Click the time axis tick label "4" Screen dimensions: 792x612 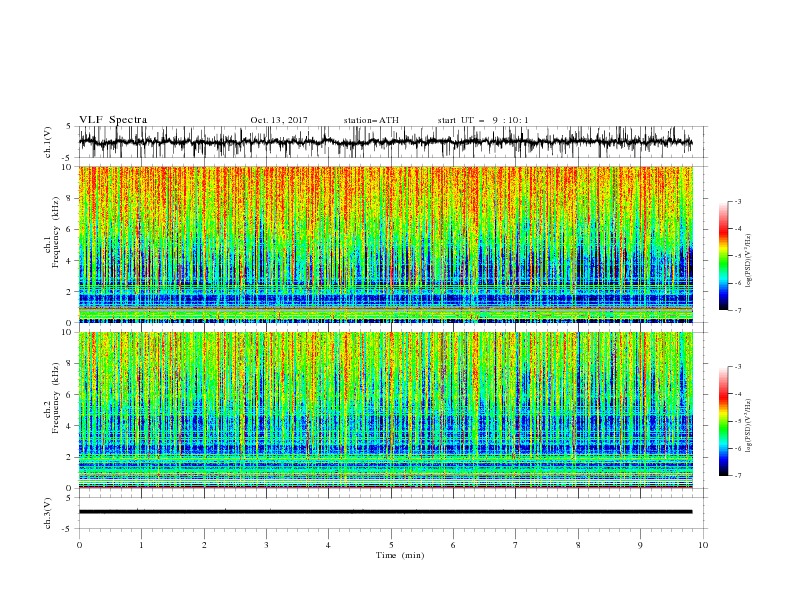[328, 545]
